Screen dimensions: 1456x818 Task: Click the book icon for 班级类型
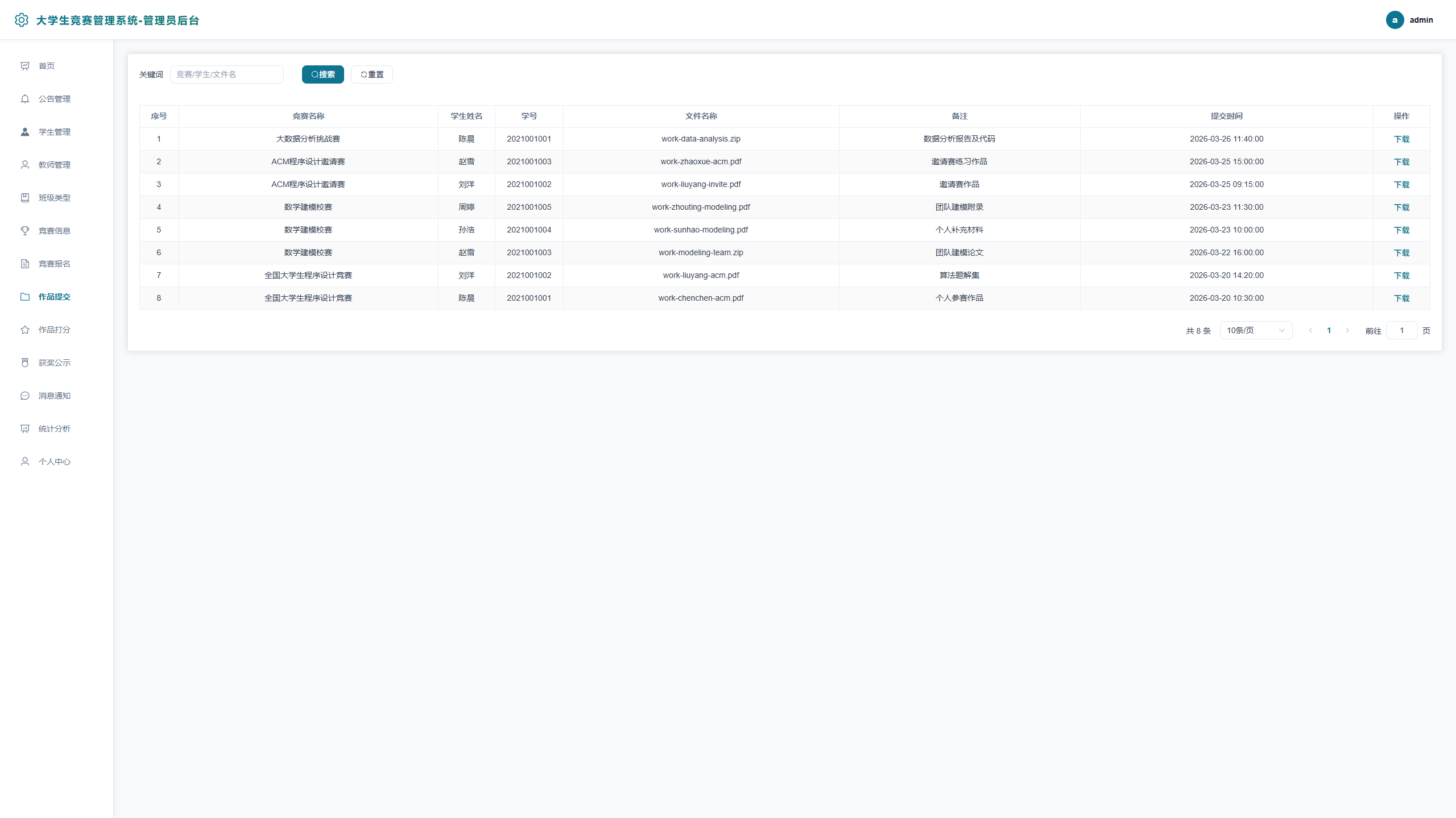click(25, 198)
